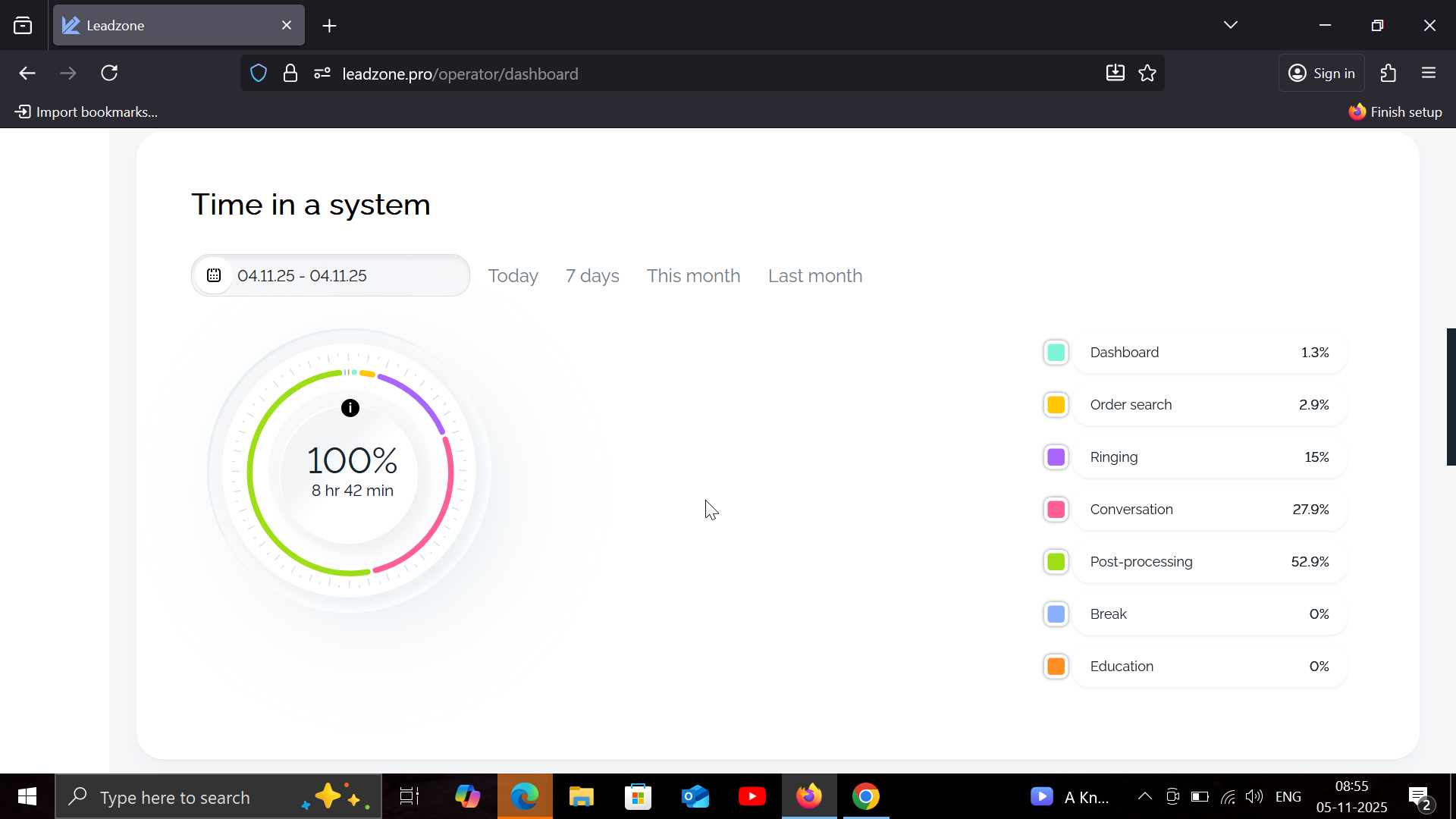Open the Firefox hamburger application menu
The height and width of the screenshot is (819, 1456).
click(x=1429, y=74)
